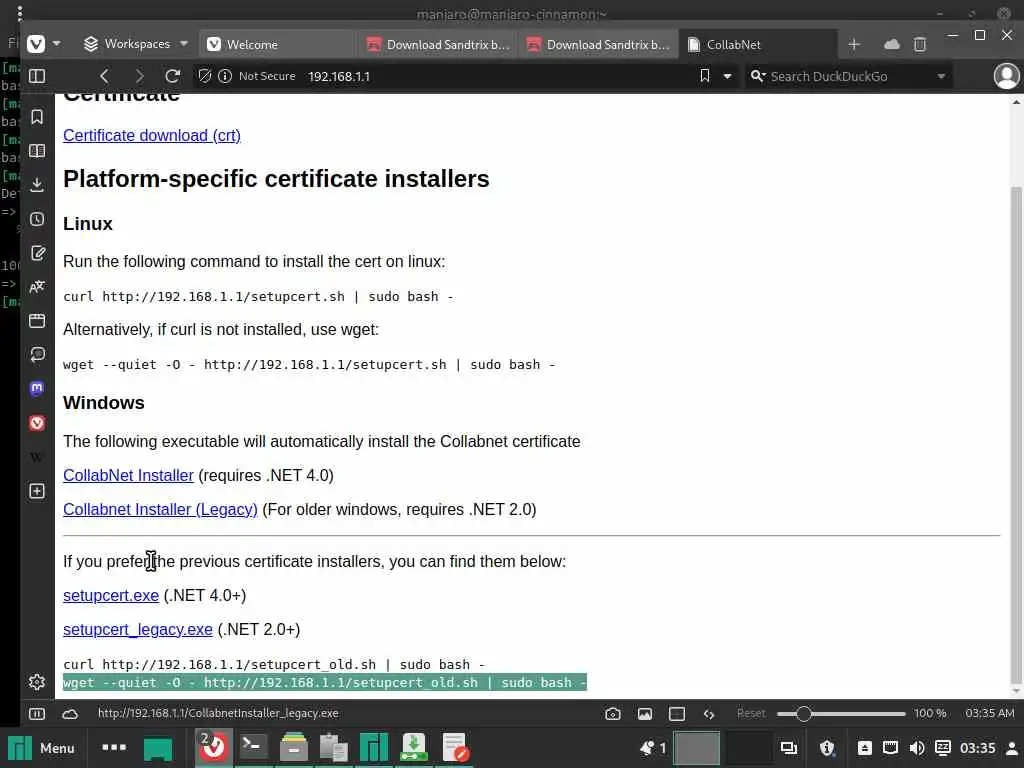Open the Reading List panel
Viewport: 1024px width, 768px height.
click(37, 151)
